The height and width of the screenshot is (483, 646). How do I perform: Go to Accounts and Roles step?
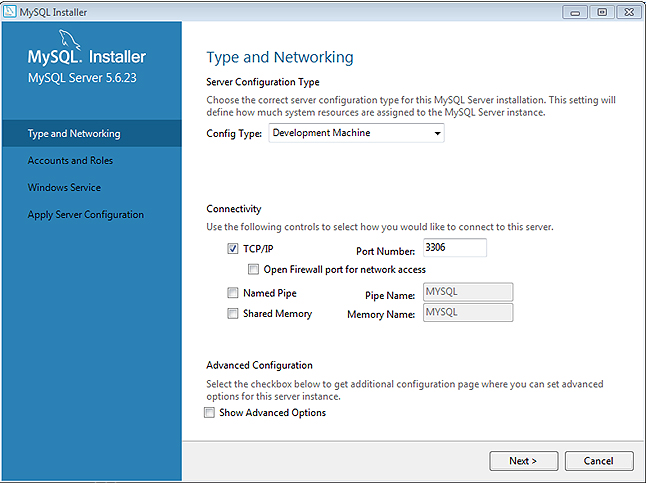click(70, 161)
